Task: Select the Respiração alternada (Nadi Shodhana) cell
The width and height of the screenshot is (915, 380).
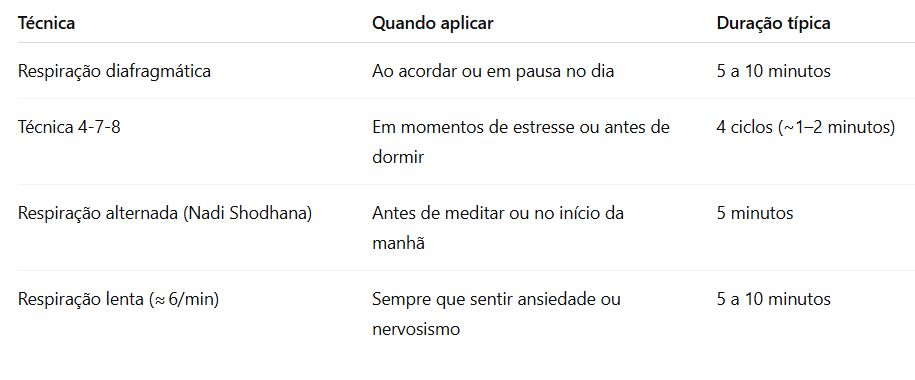Action: coord(165,214)
